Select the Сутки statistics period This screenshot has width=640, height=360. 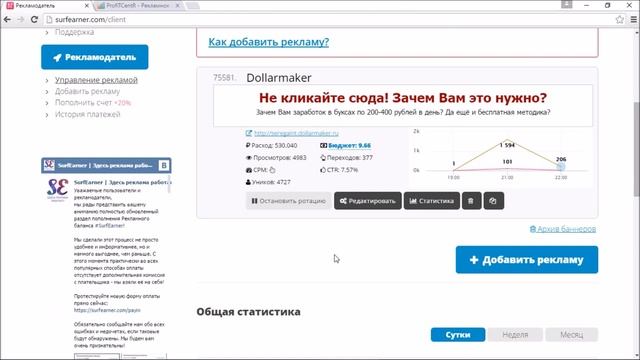point(458,335)
